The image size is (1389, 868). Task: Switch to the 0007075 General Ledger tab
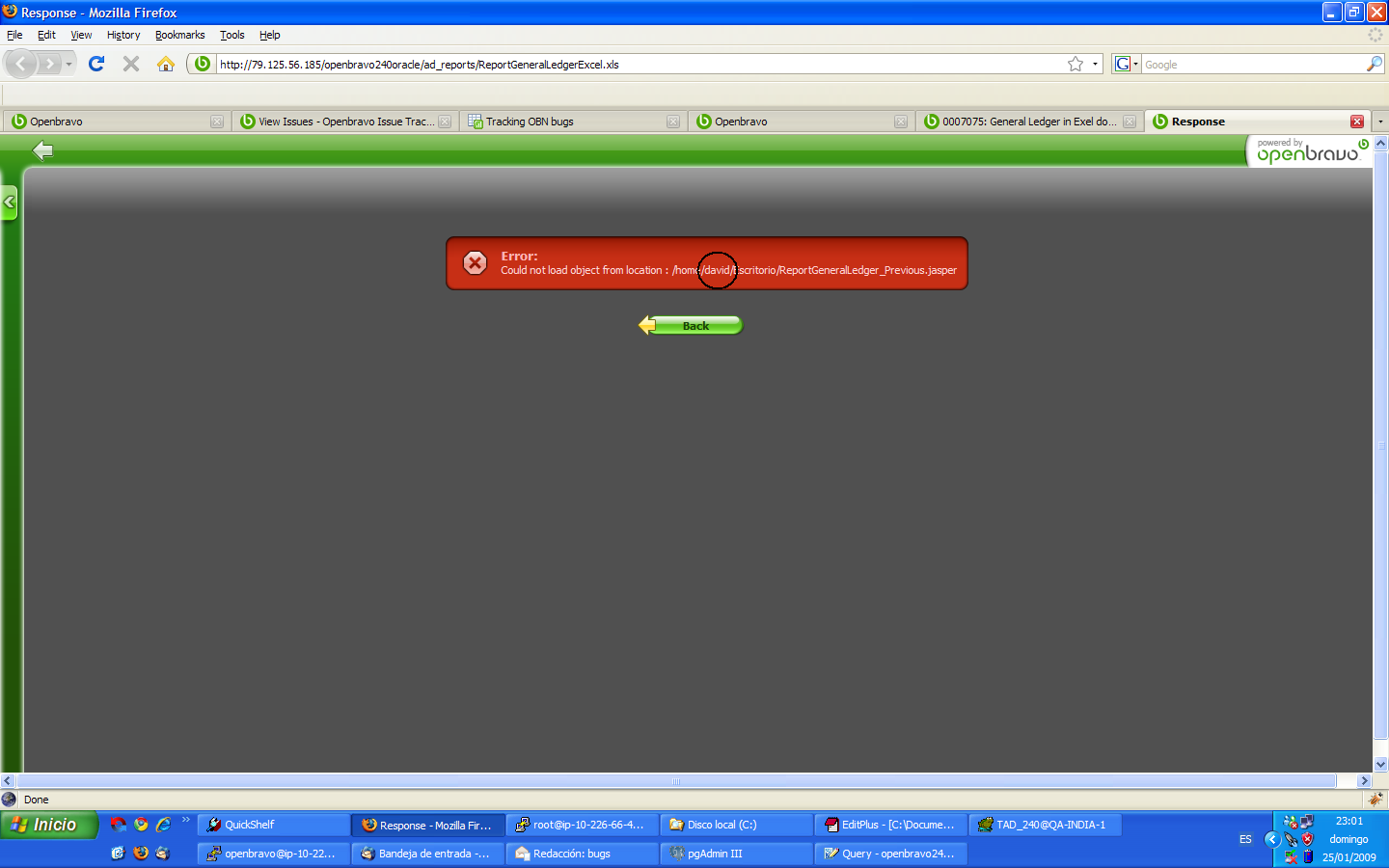(1029, 122)
